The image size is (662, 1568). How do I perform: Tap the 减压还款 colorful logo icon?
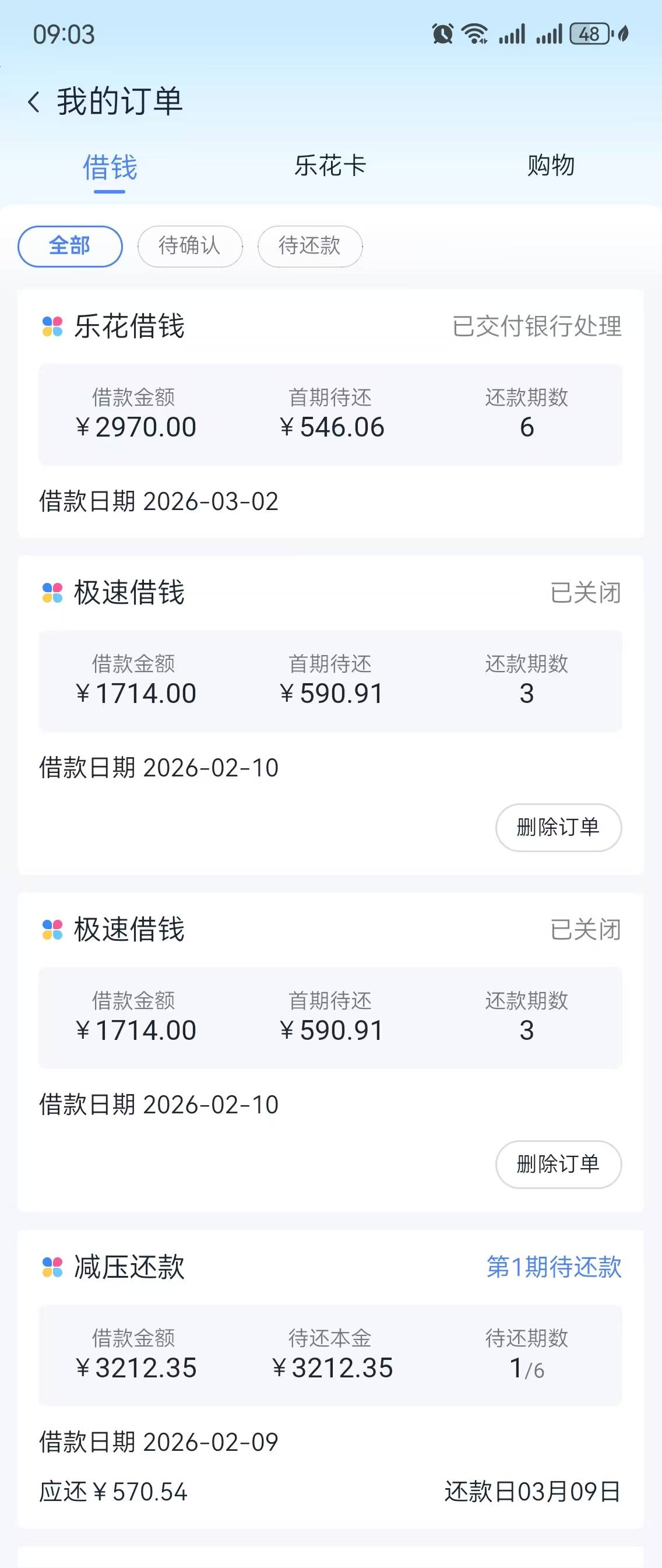coord(52,1267)
